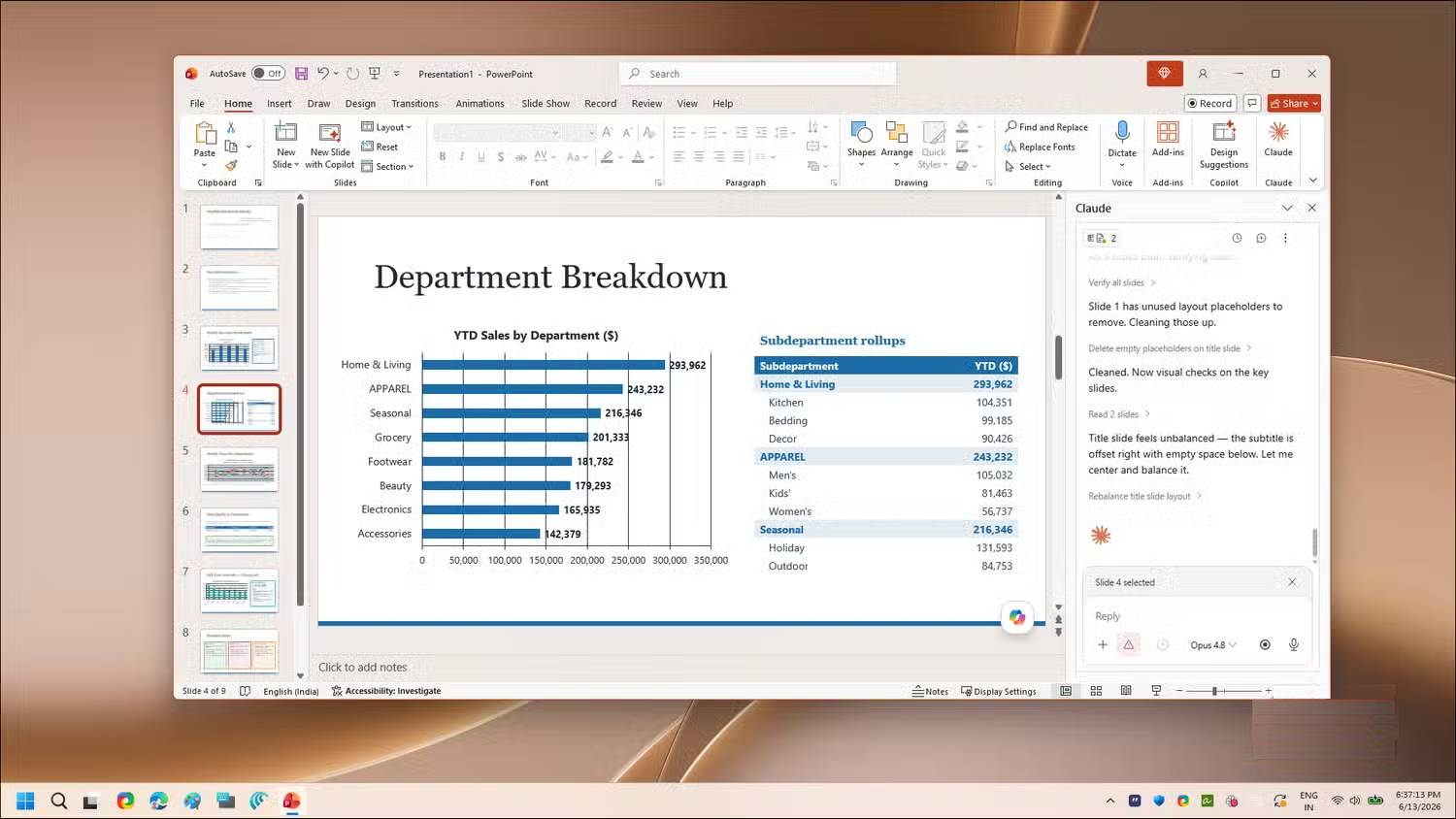This screenshot has height=819, width=1456.
Task: Click the Claude ribbon button
Action: click(x=1278, y=139)
